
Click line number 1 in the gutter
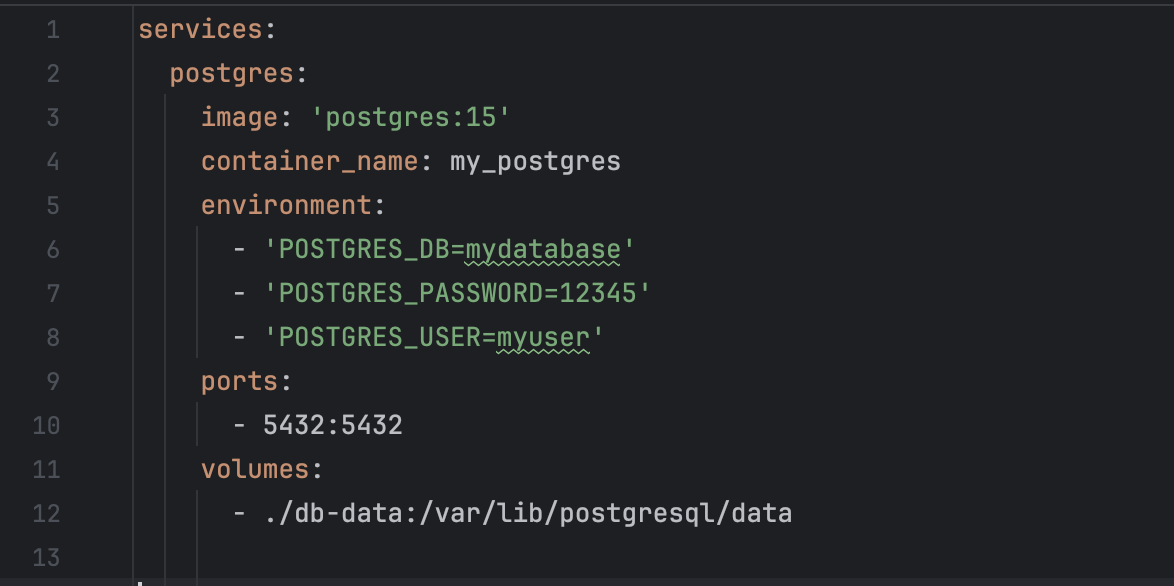(x=52, y=29)
